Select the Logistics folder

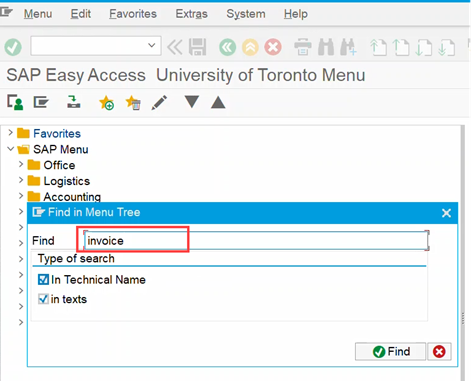click(x=67, y=181)
